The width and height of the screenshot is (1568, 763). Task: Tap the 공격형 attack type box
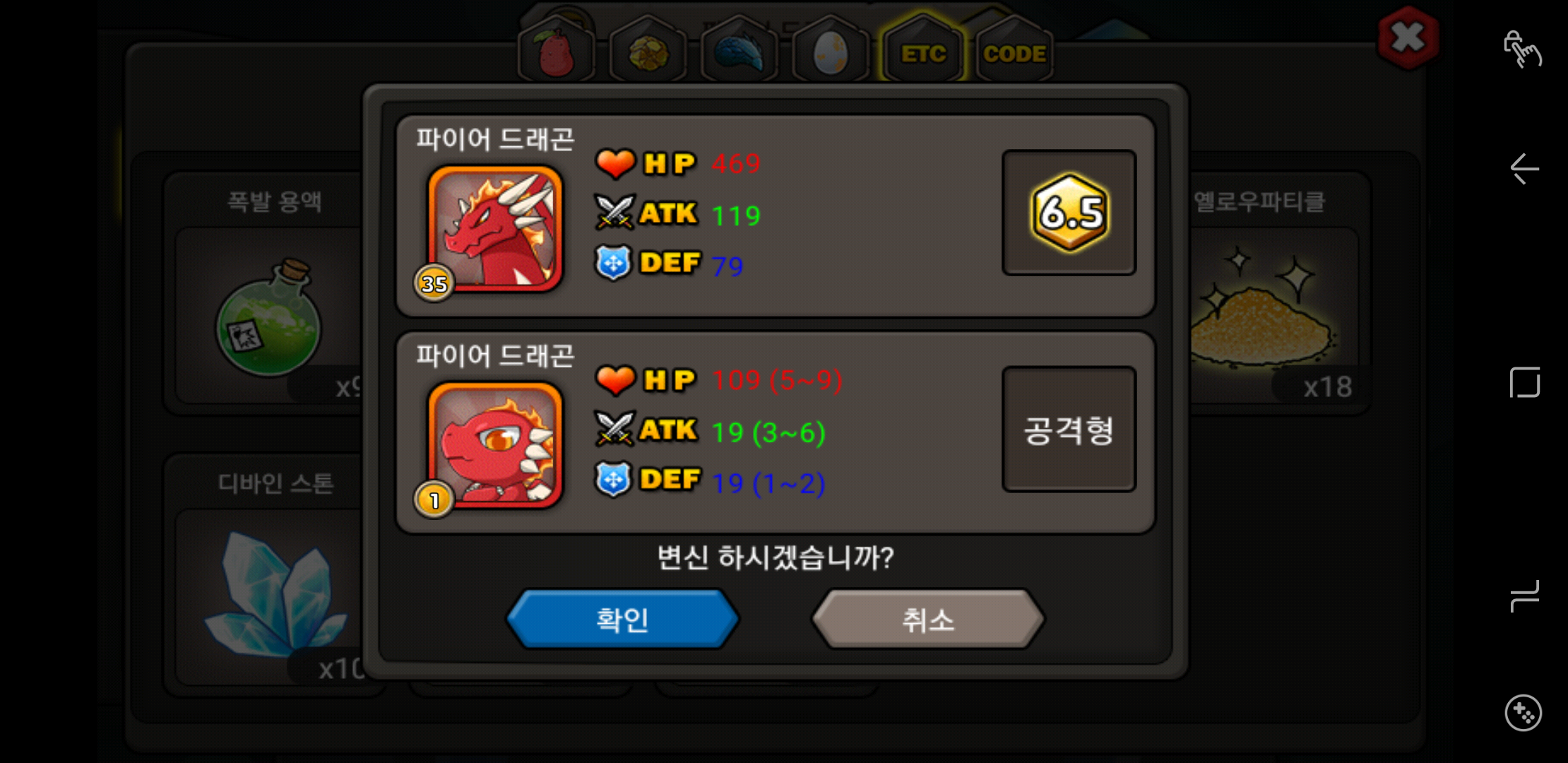click(x=1069, y=429)
